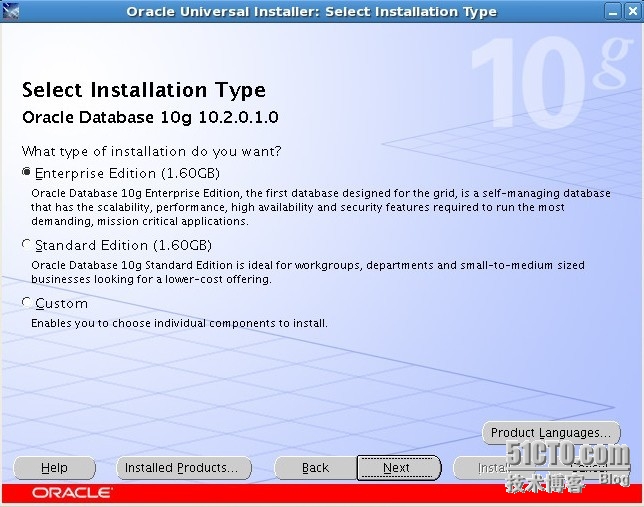This screenshot has height=507, width=644.
Task: Close the Oracle Universal Installer window
Action: coord(632,12)
